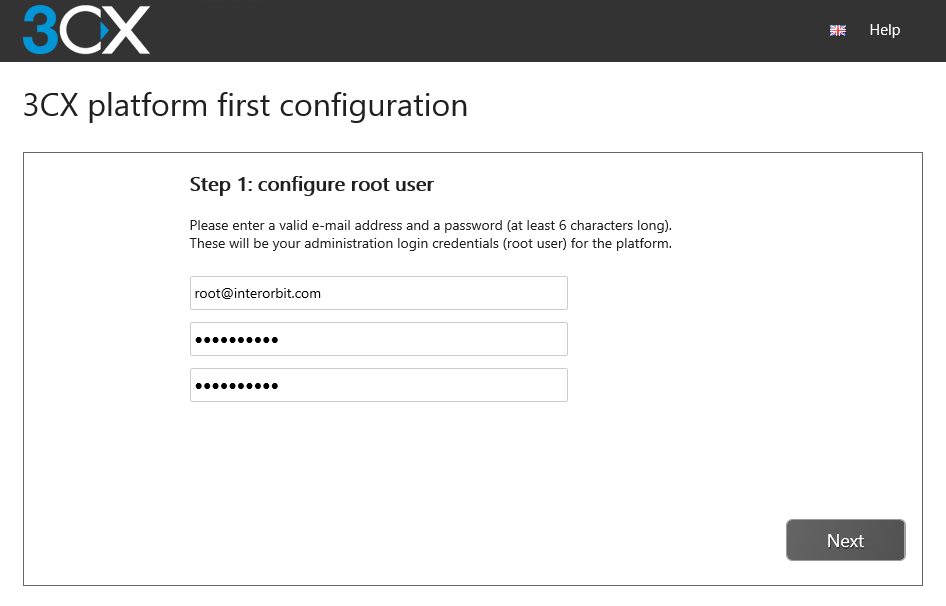Click the 'These will be your administration login credentials' line
The height and width of the screenshot is (606, 946).
pyautogui.click(x=431, y=243)
